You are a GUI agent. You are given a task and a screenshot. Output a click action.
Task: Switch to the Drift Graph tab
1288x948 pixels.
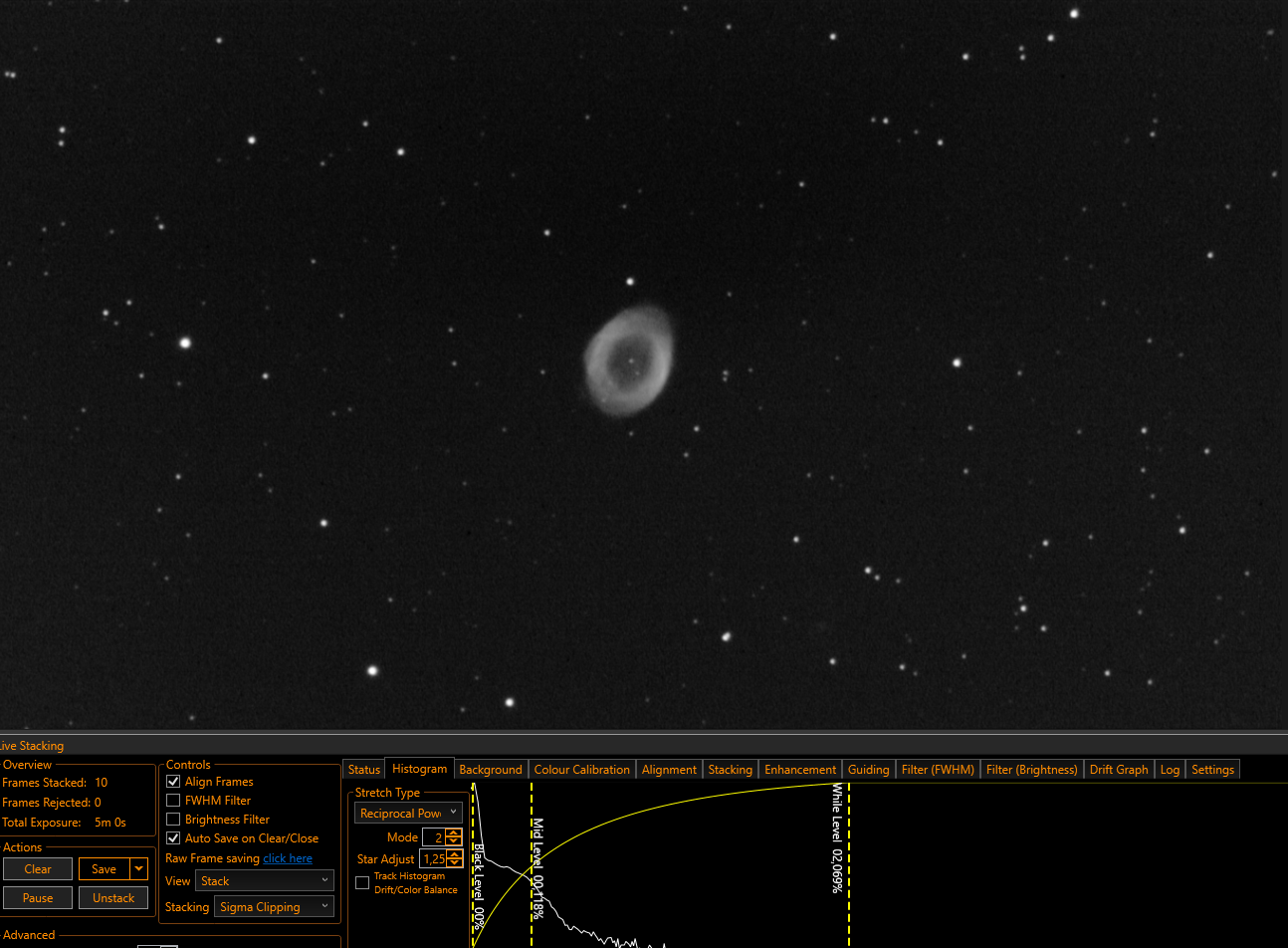1119,770
